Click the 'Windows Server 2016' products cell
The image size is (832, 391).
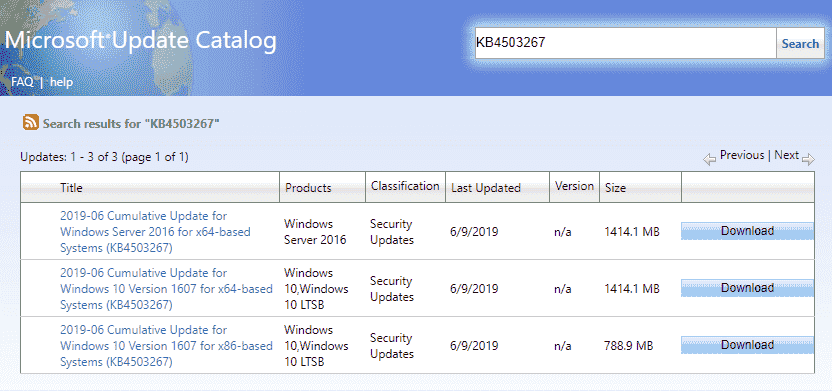click(x=315, y=232)
